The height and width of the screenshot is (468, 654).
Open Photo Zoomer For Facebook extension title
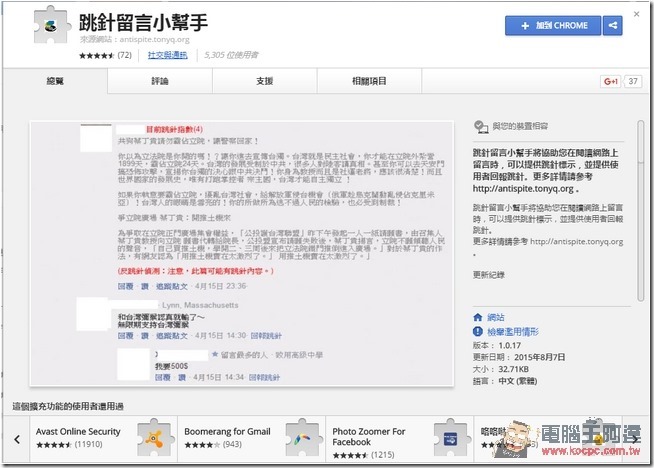pos(369,437)
